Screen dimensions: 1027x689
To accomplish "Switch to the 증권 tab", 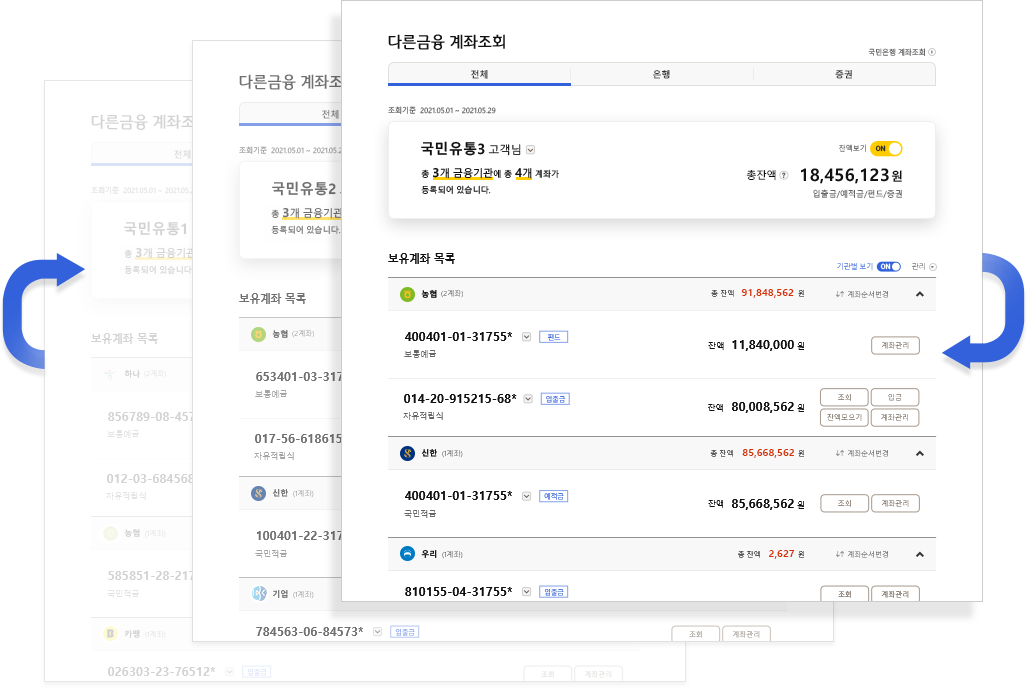I will (844, 74).
